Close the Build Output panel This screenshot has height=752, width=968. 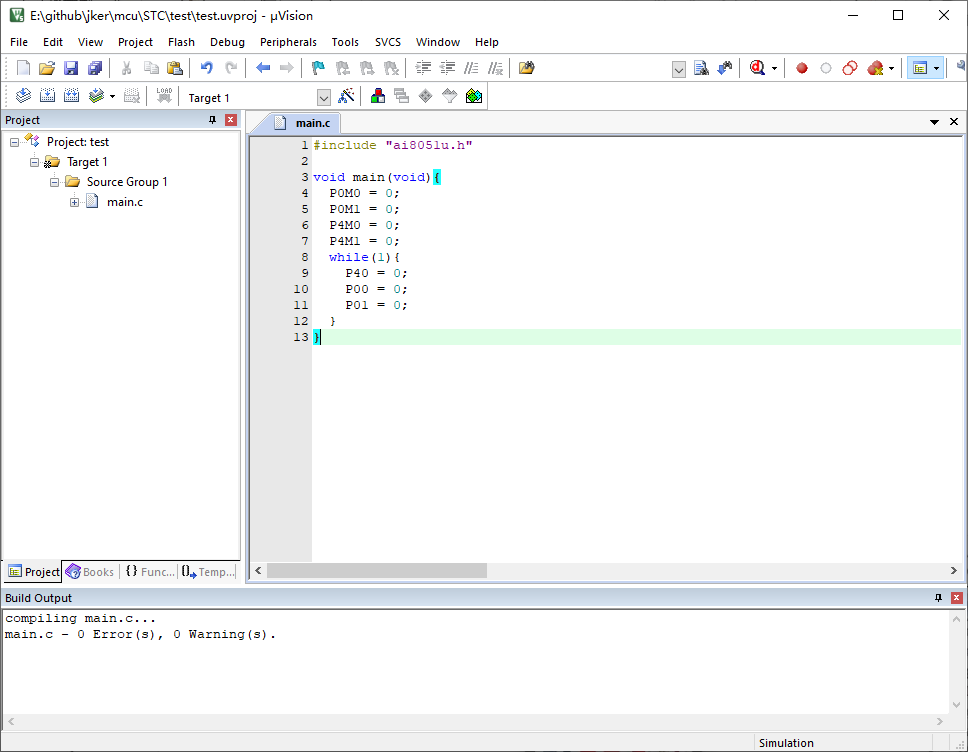[956, 598]
